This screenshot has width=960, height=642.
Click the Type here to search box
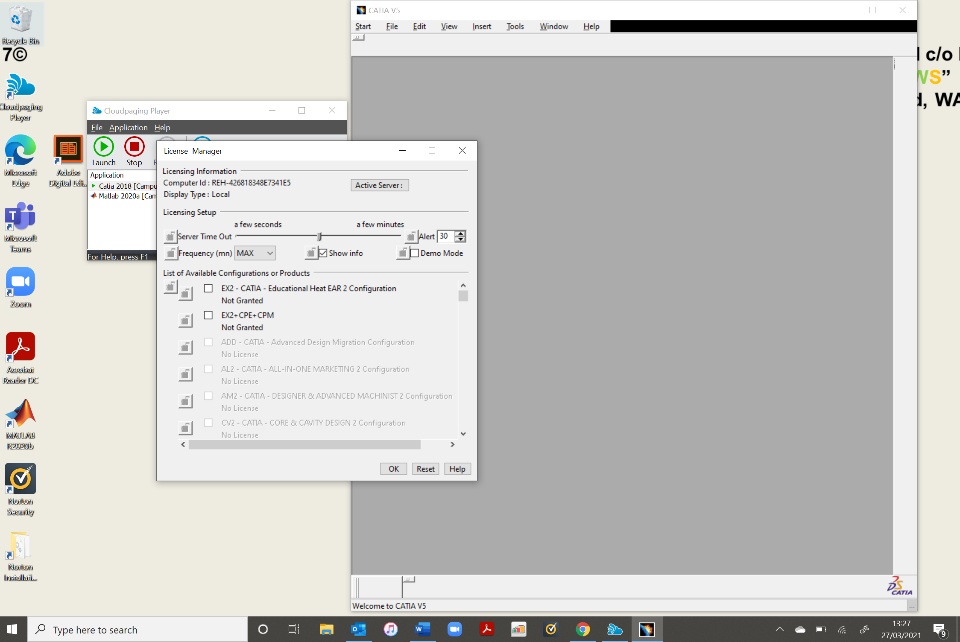[x=137, y=629]
